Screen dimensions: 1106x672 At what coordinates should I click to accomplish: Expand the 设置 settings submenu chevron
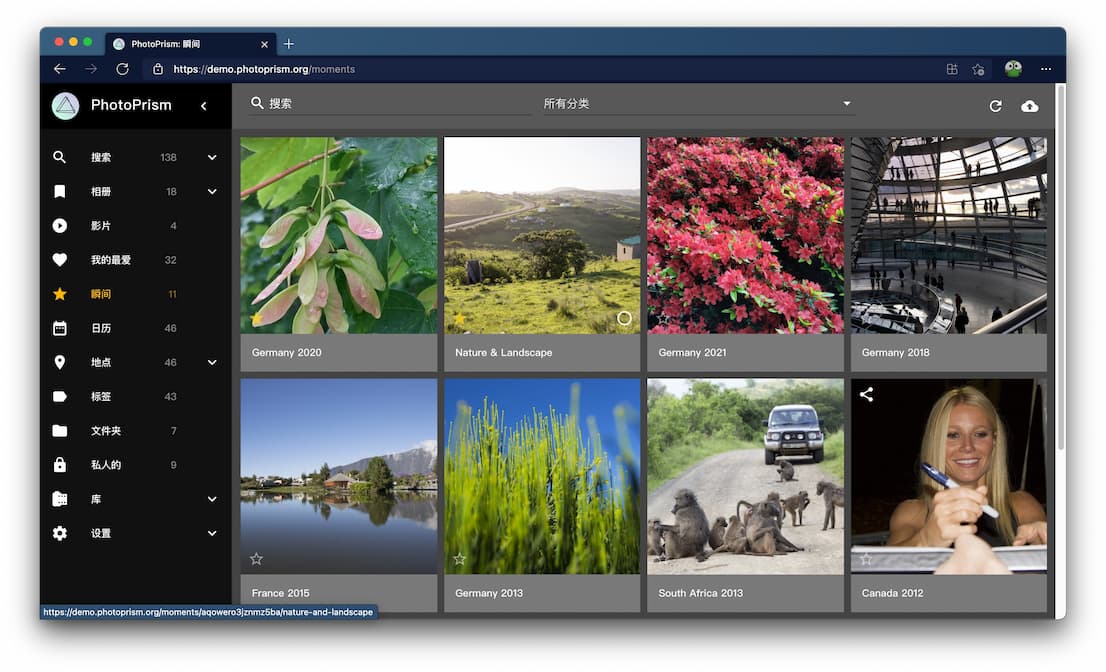coord(212,534)
